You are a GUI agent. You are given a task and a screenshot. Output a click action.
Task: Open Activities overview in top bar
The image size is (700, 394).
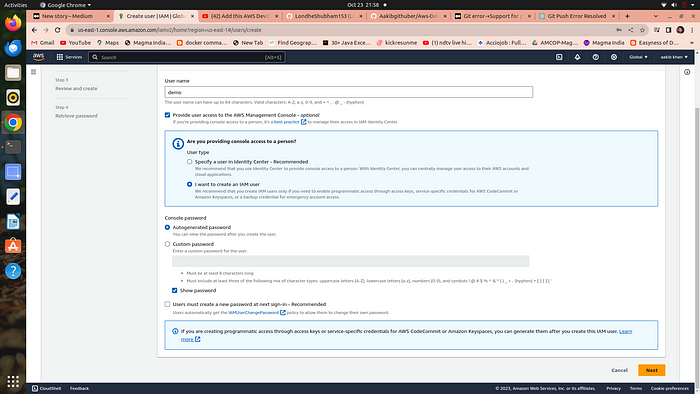[16, 5]
